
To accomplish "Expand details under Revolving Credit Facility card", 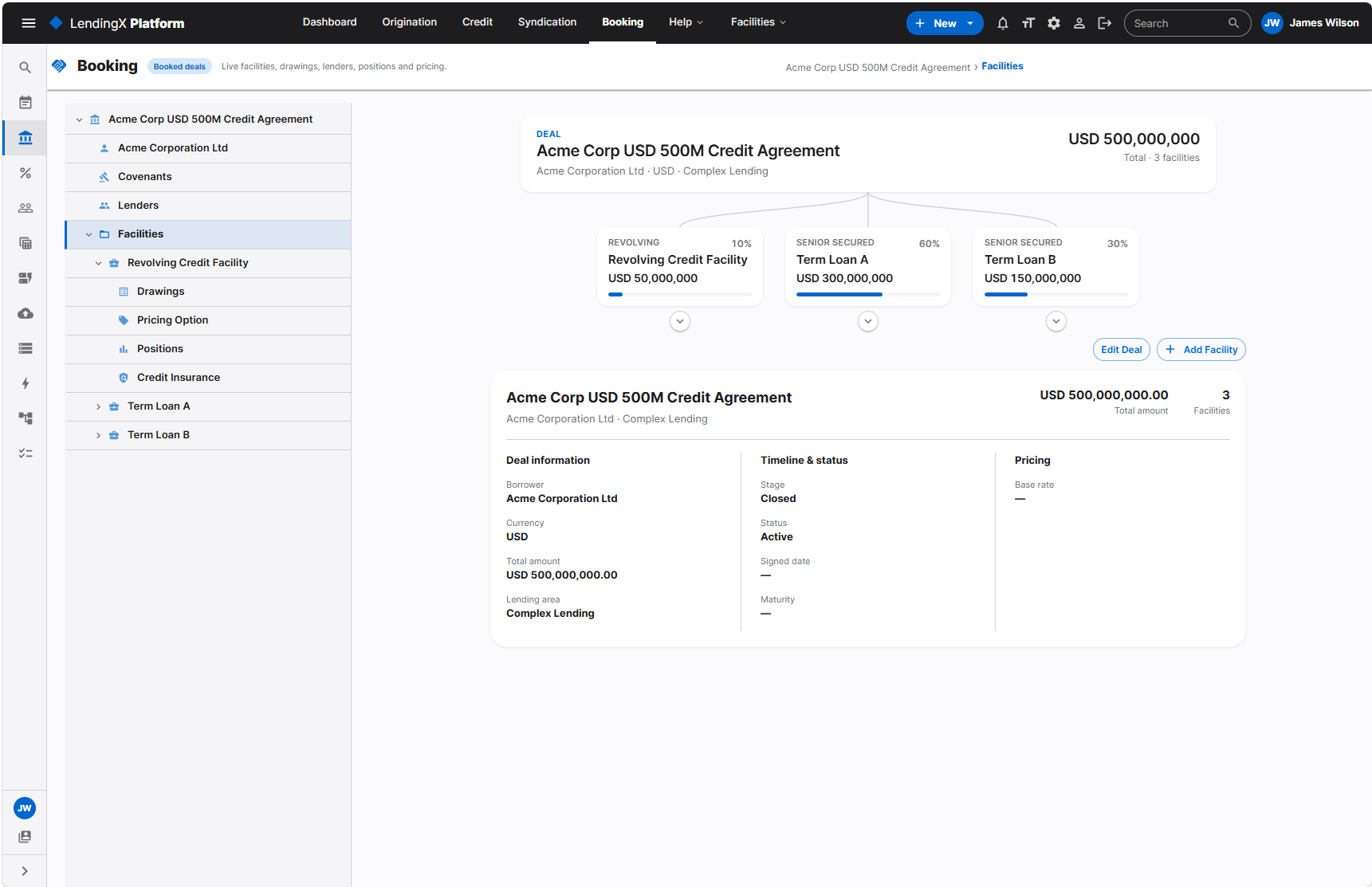I will [680, 321].
